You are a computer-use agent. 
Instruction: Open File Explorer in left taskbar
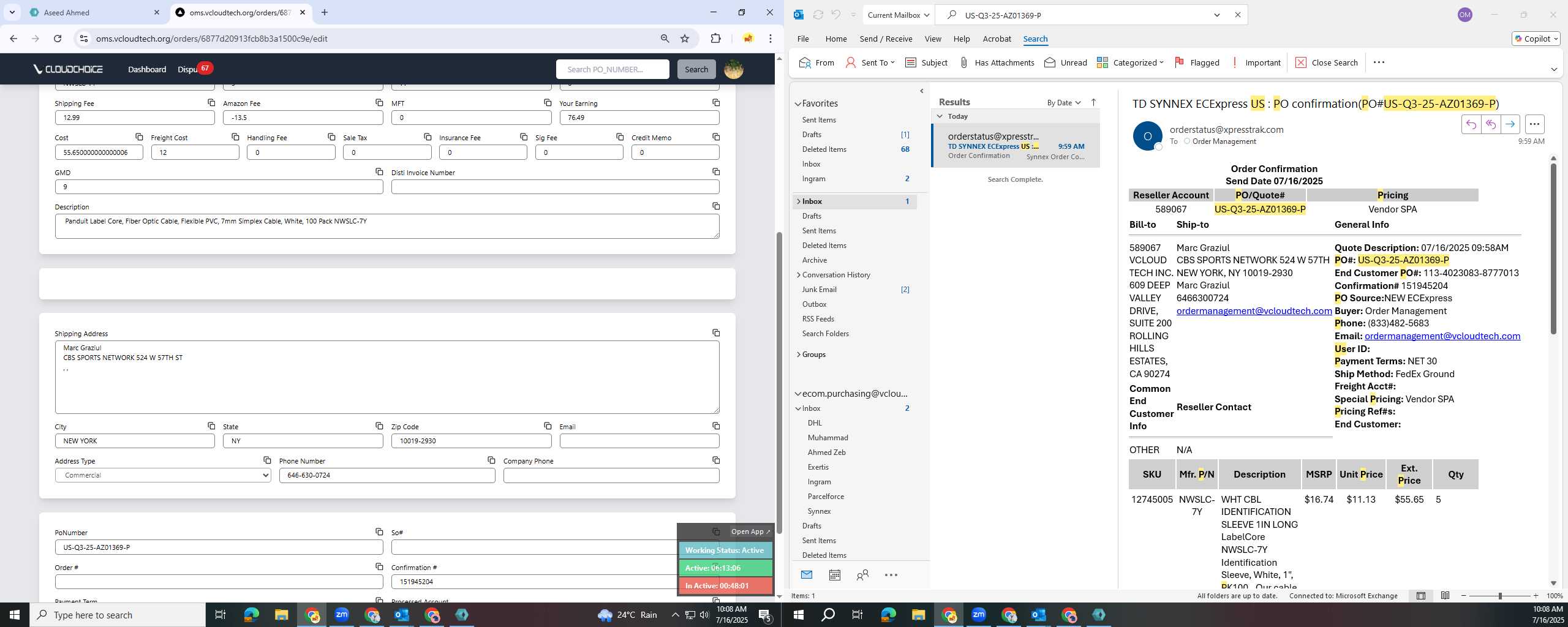click(281, 615)
